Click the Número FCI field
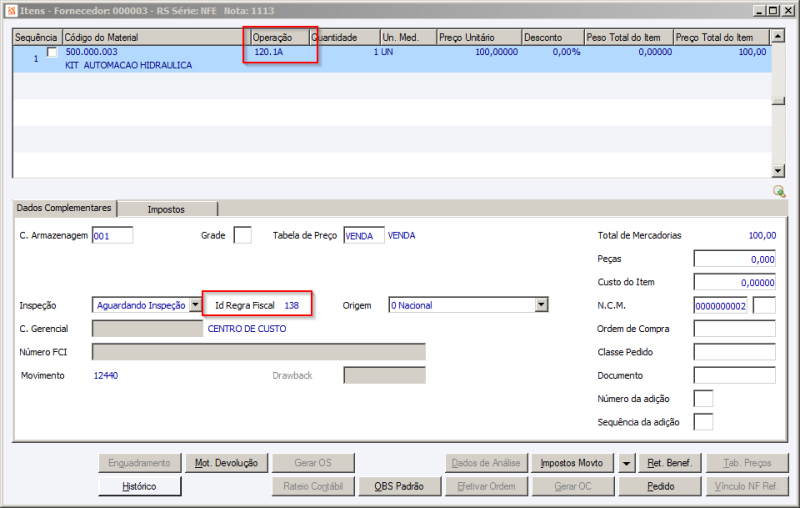Viewport: 800px width, 508px height. click(259, 352)
